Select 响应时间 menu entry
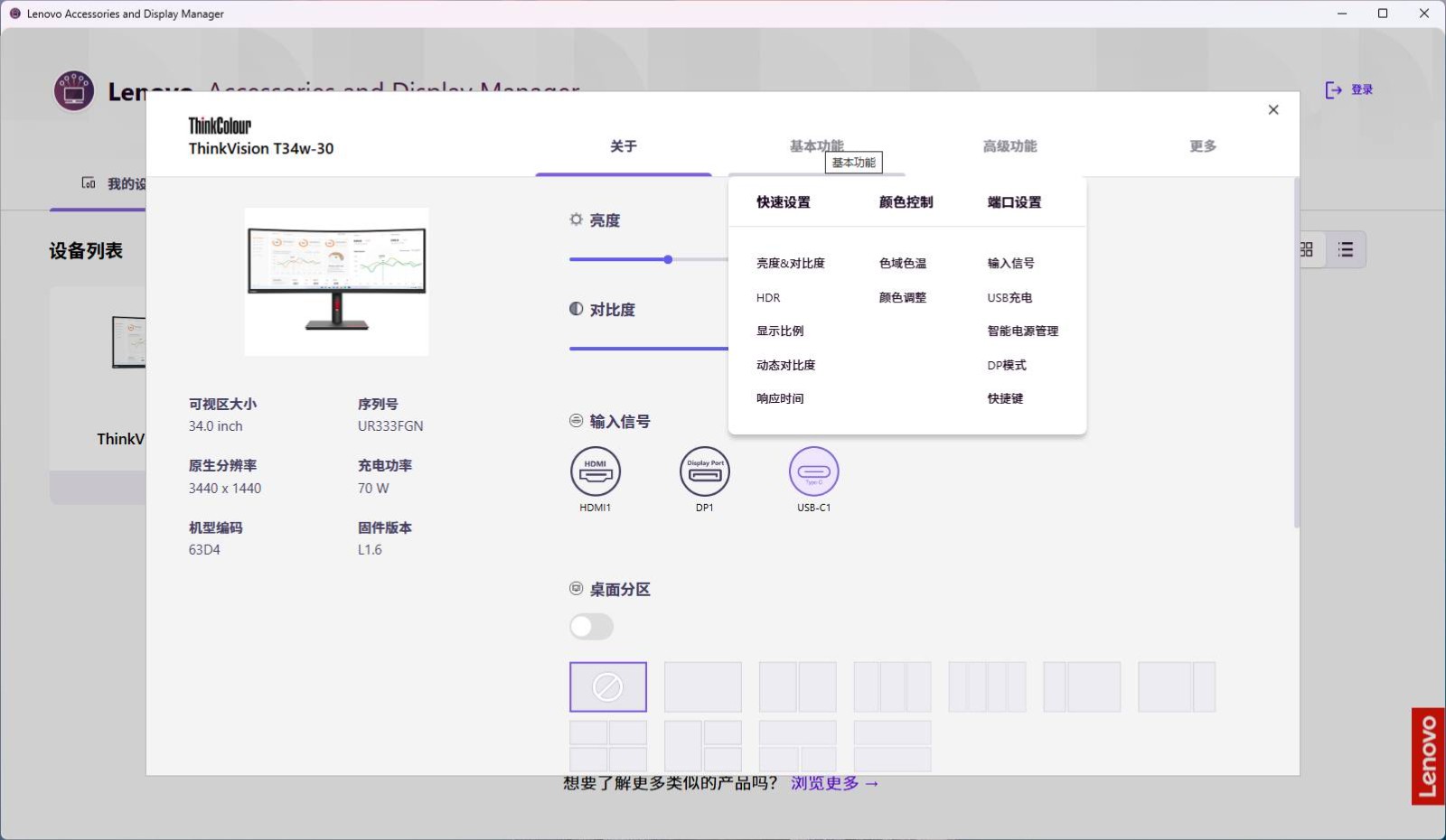 pos(780,399)
